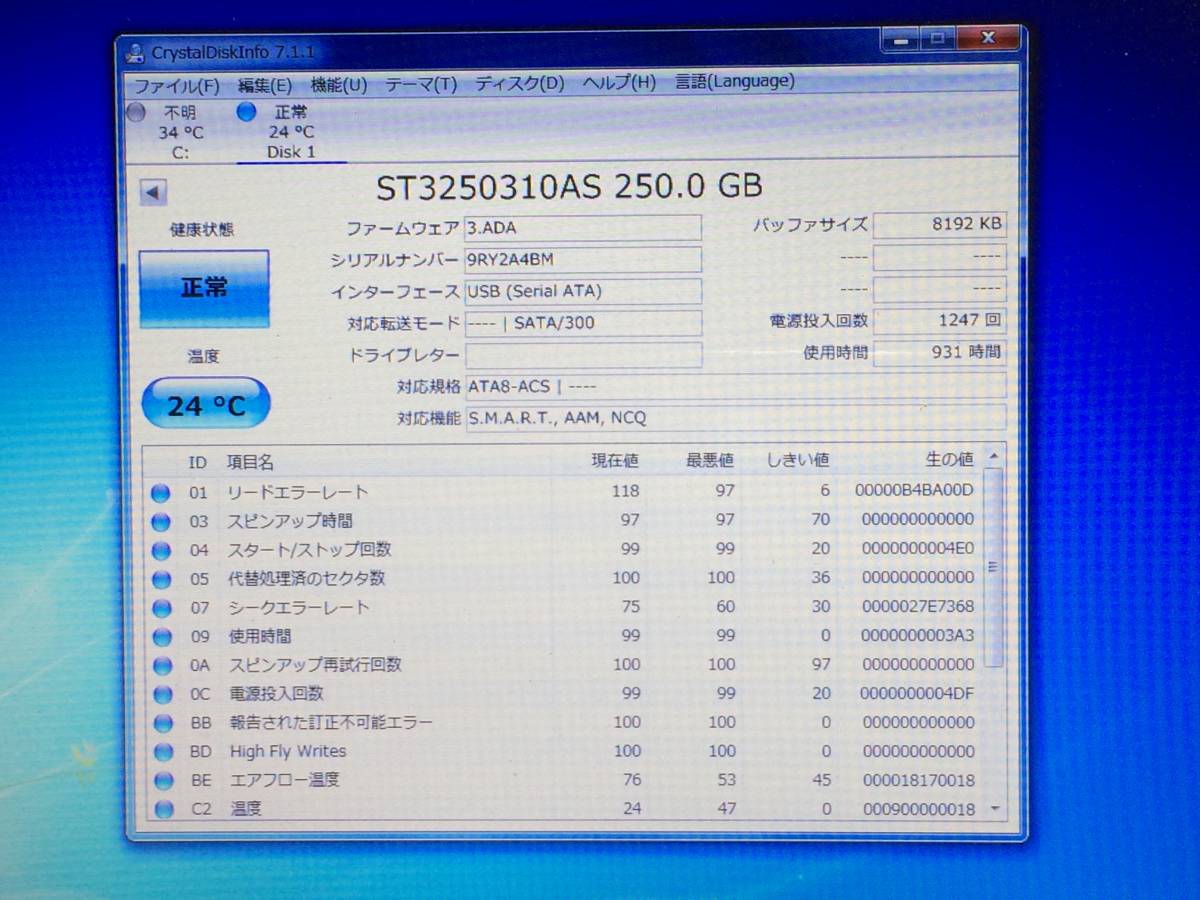1200x900 pixels.
Task: Click status icon for 07 シークエラーレート
Action: (160, 608)
